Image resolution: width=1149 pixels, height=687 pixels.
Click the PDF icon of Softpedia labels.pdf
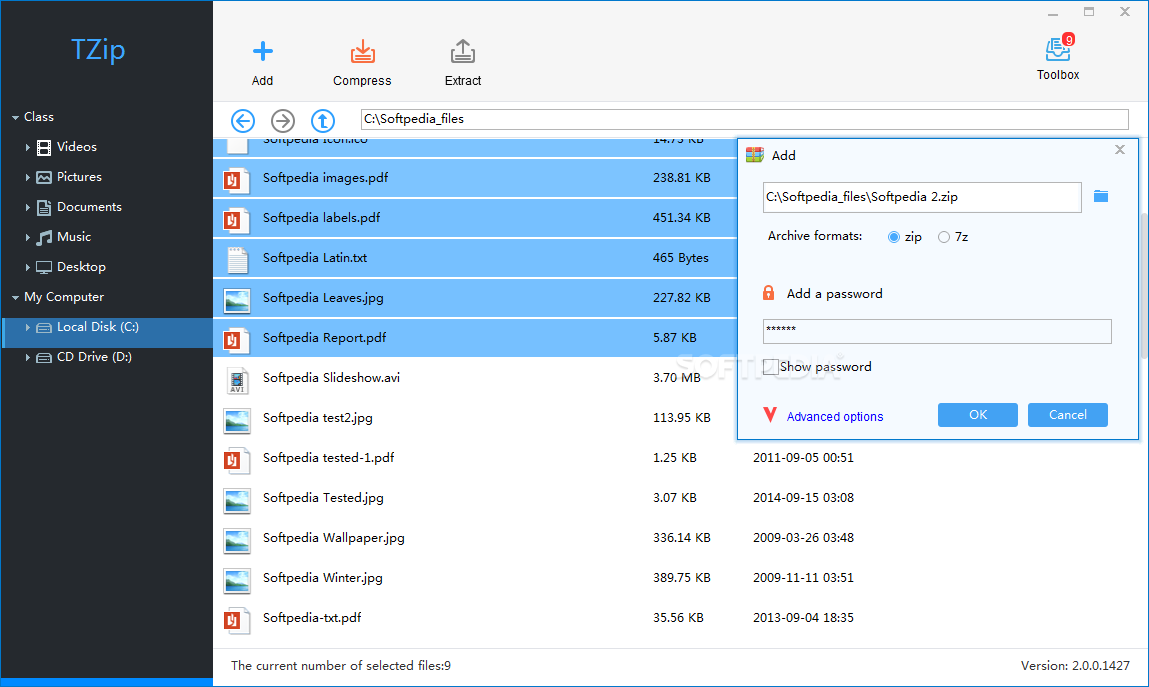(x=236, y=218)
